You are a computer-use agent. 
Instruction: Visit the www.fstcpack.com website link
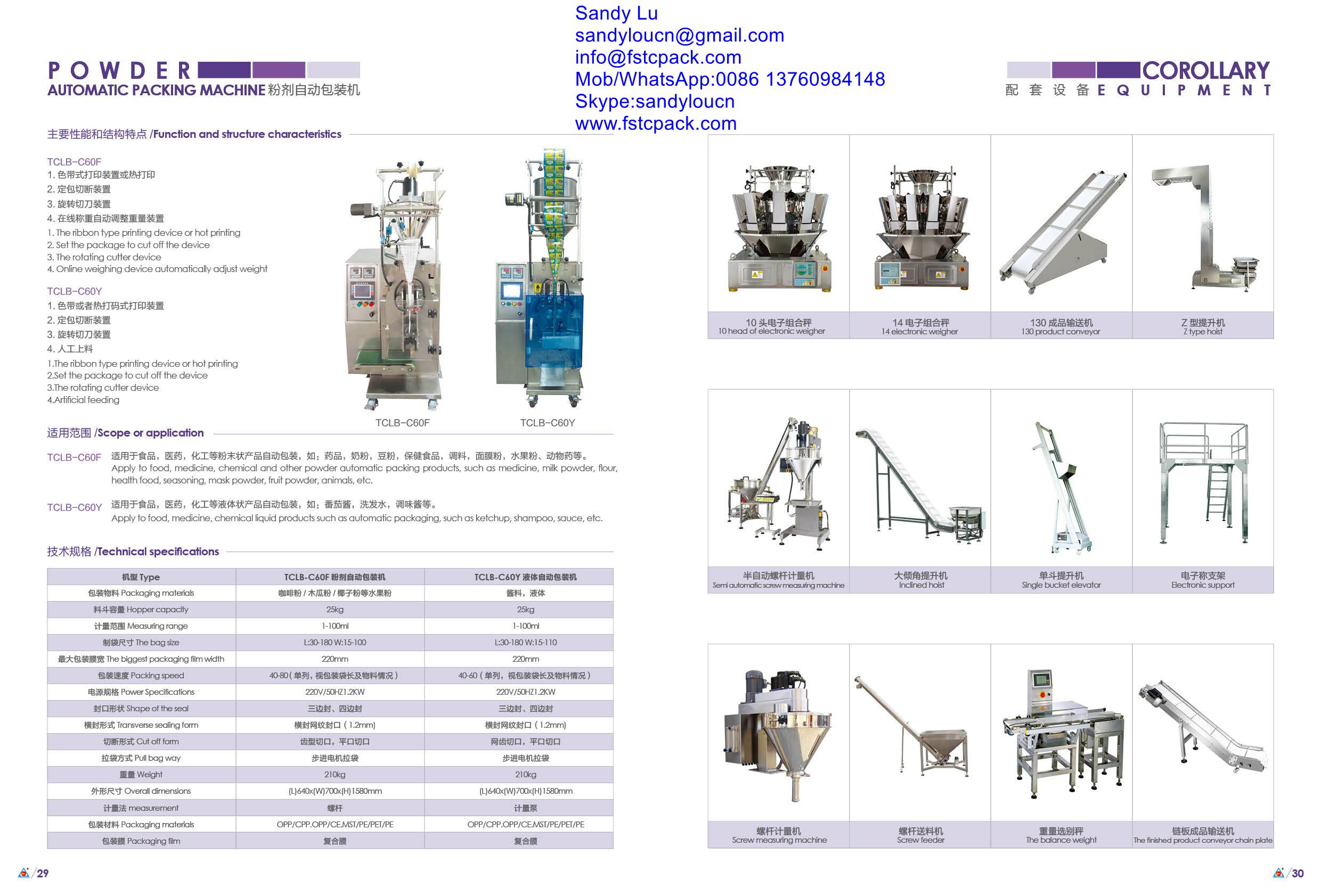pyautogui.click(x=655, y=124)
